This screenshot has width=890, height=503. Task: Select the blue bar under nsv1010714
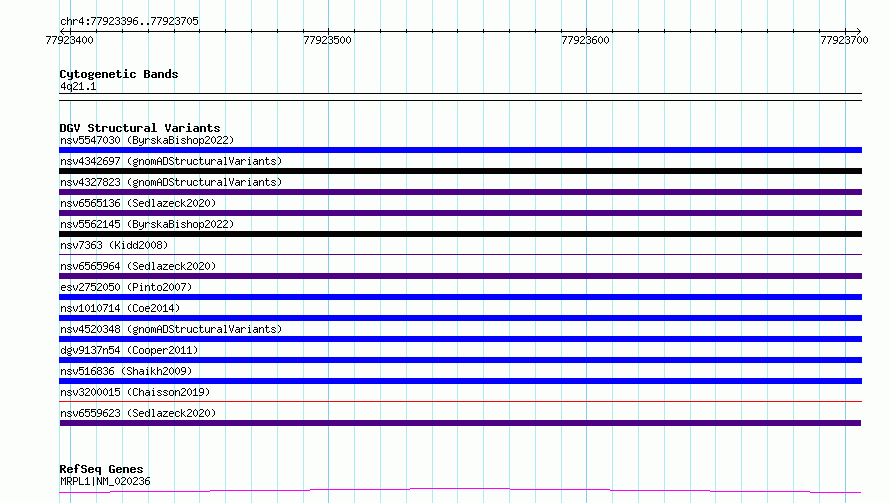tap(460, 318)
